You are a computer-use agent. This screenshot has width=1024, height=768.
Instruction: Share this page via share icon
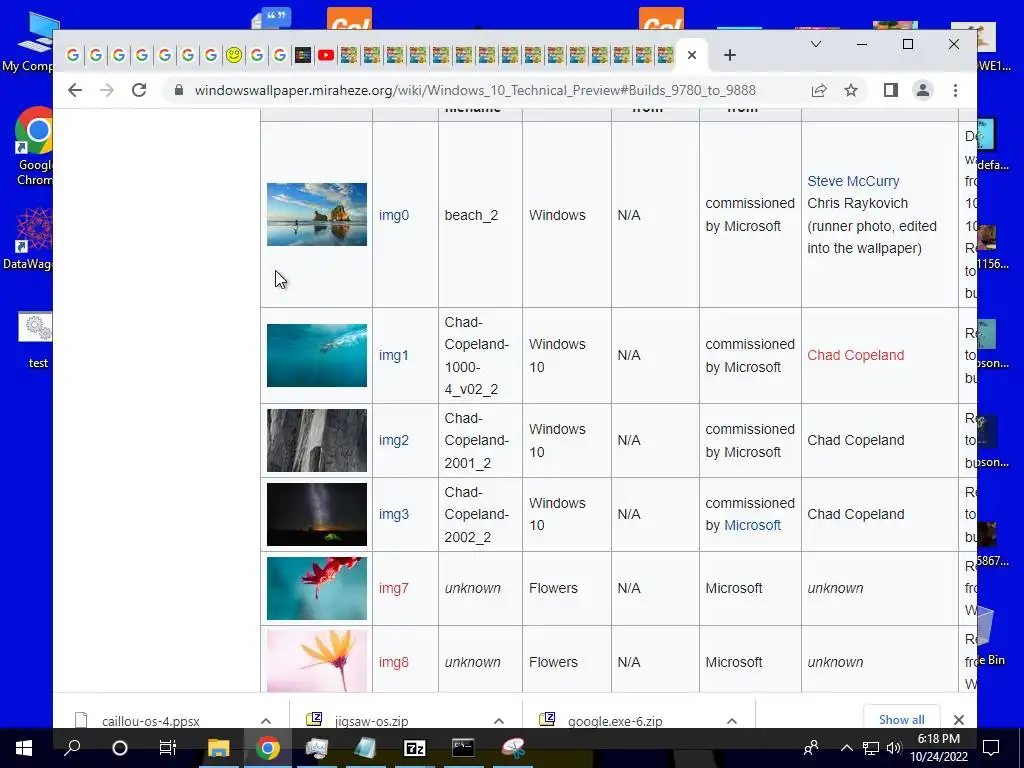pyautogui.click(x=819, y=90)
